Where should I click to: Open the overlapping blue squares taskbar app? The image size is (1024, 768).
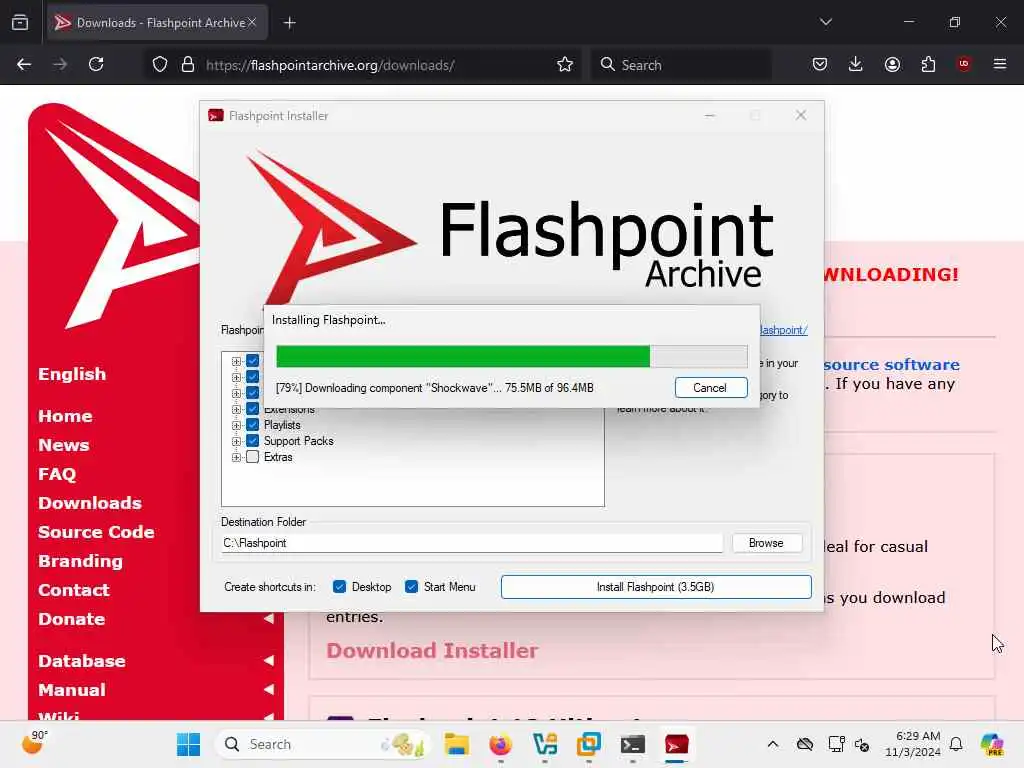click(588, 744)
